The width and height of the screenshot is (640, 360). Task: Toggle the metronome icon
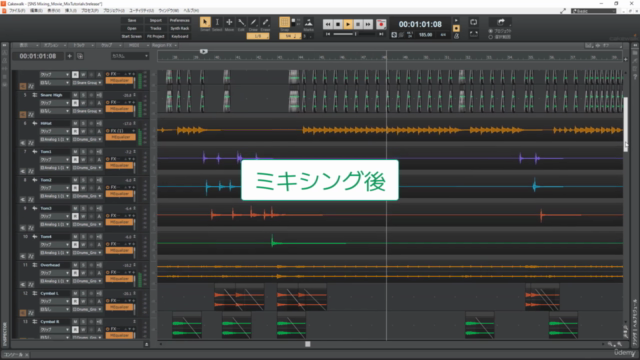pos(456,36)
